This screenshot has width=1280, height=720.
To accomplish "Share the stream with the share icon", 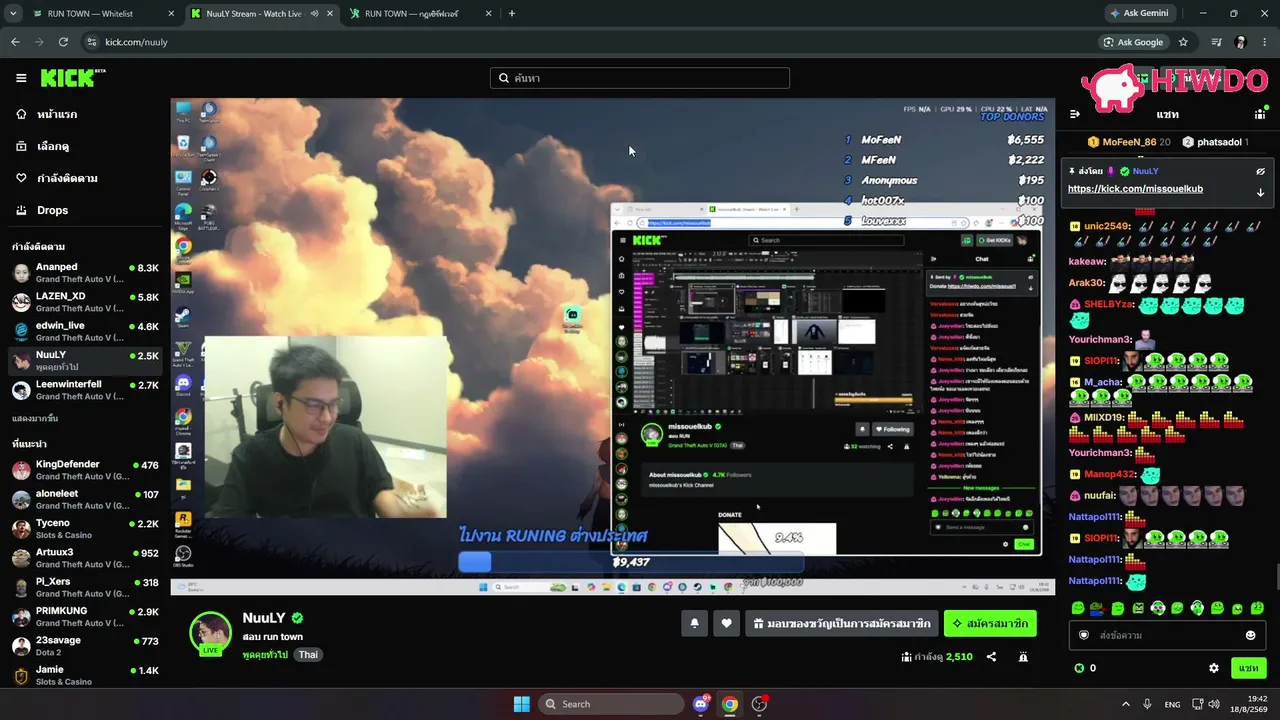I will tap(991, 657).
